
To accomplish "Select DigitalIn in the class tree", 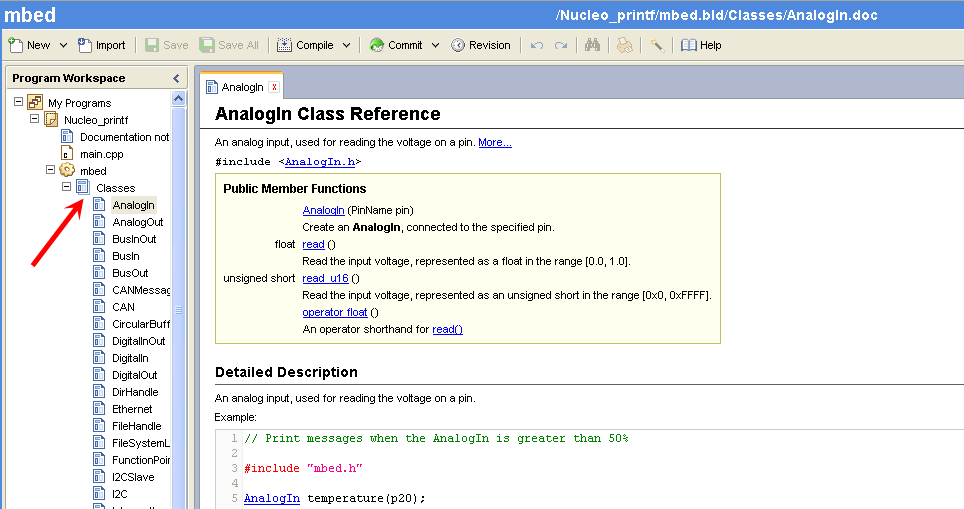I will pyautogui.click(x=130, y=358).
